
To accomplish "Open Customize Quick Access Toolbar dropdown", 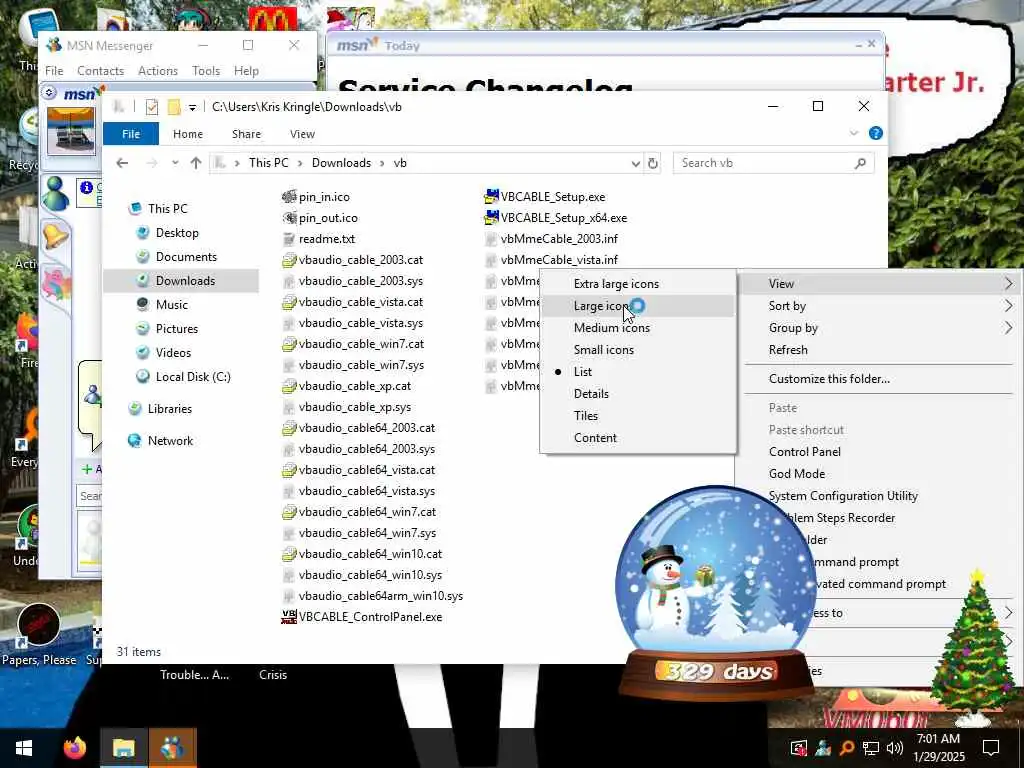I will coord(193,108).
